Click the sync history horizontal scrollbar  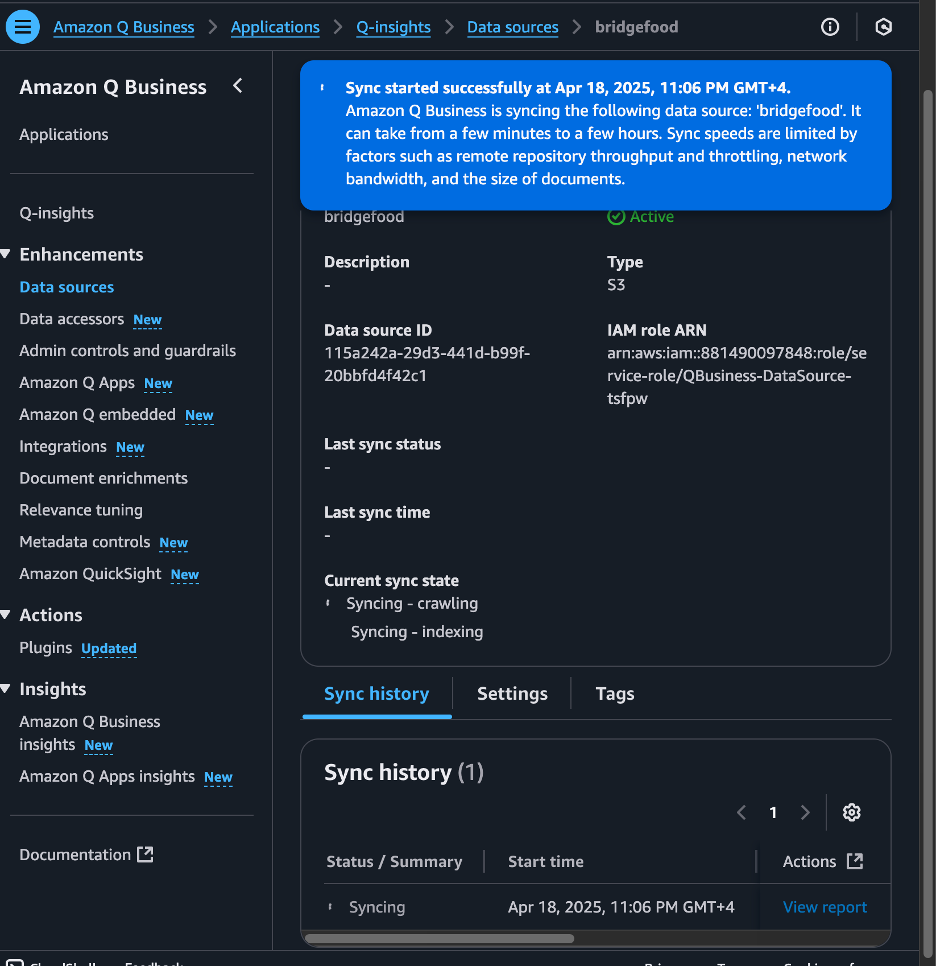pyautogui.click(x=439, y=939)
